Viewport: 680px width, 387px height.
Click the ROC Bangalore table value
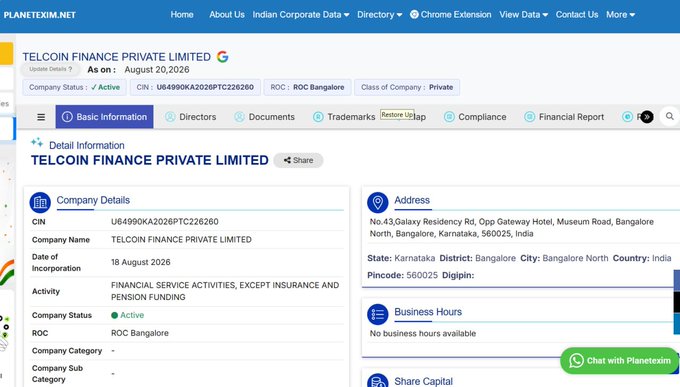pyautogui.click(x=140, y=333)
